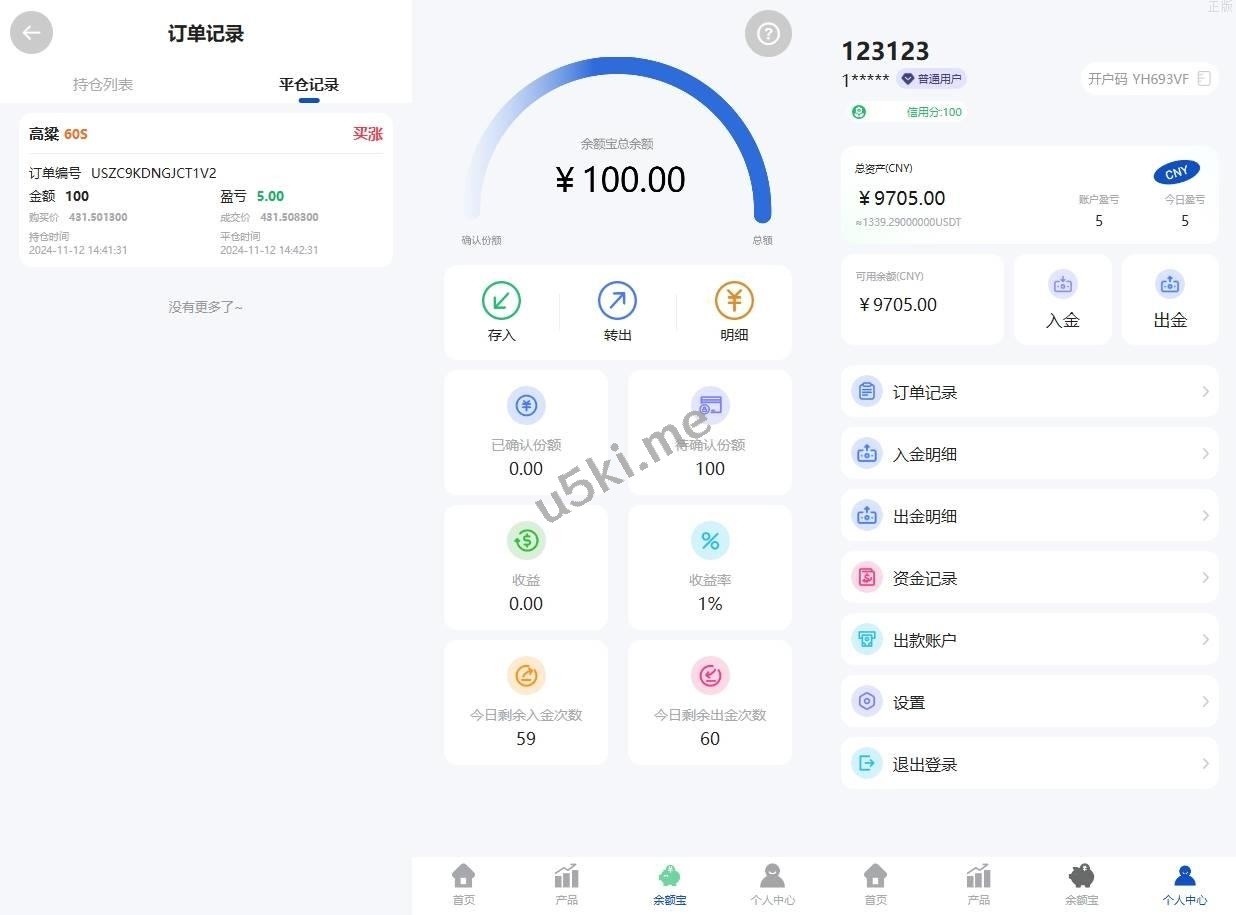This screenshot has height=915, width=1236.
Task: Select the CNY currency badge
Action: [1177, 172]
